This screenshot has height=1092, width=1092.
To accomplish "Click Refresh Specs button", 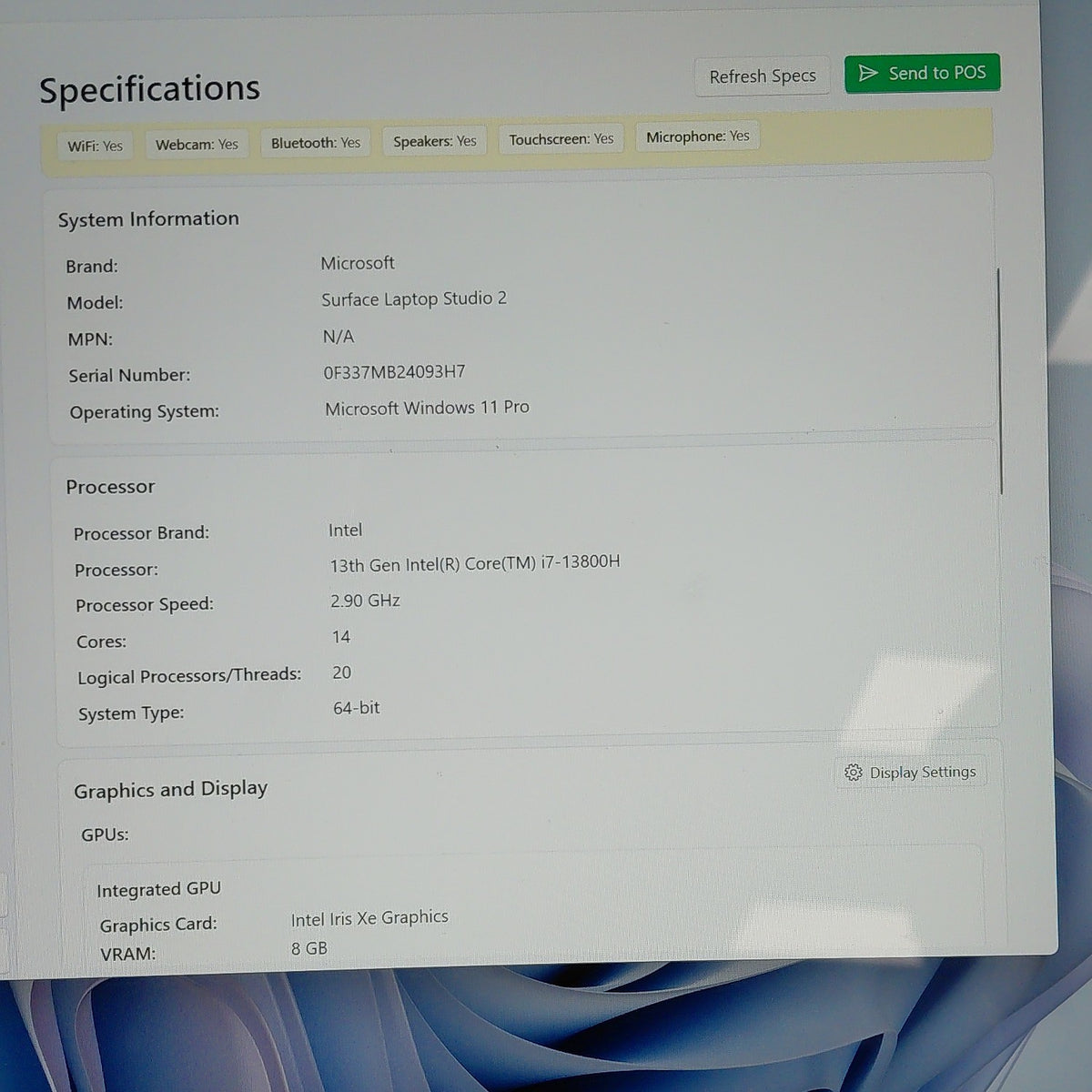I will click(763, 76).
